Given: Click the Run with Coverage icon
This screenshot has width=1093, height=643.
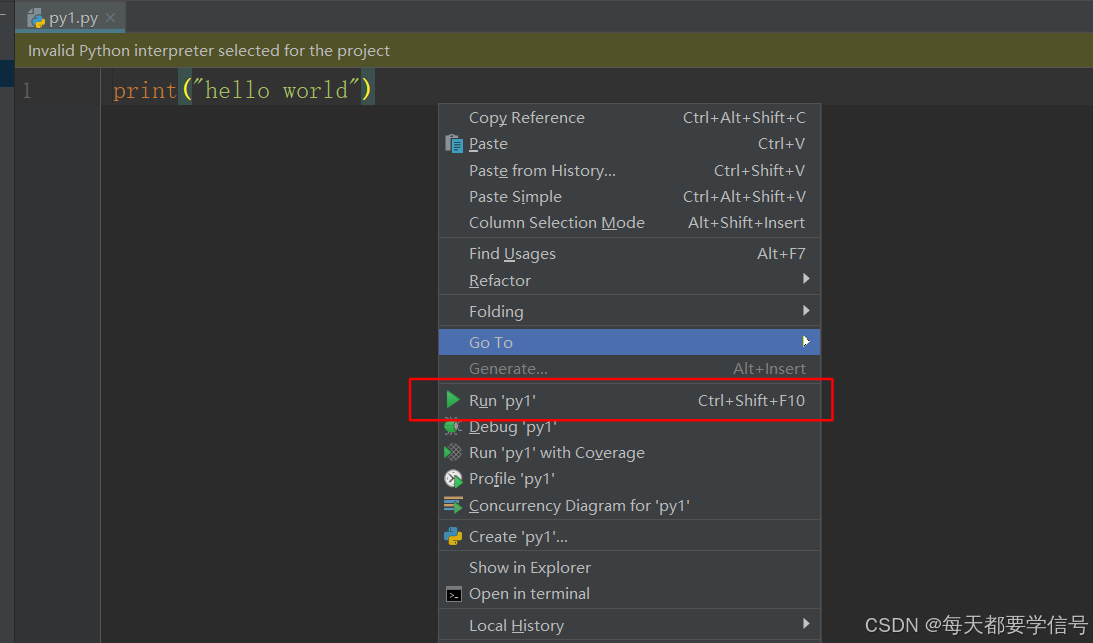Looking at the screenshot, I should click(x=453, y=453).
